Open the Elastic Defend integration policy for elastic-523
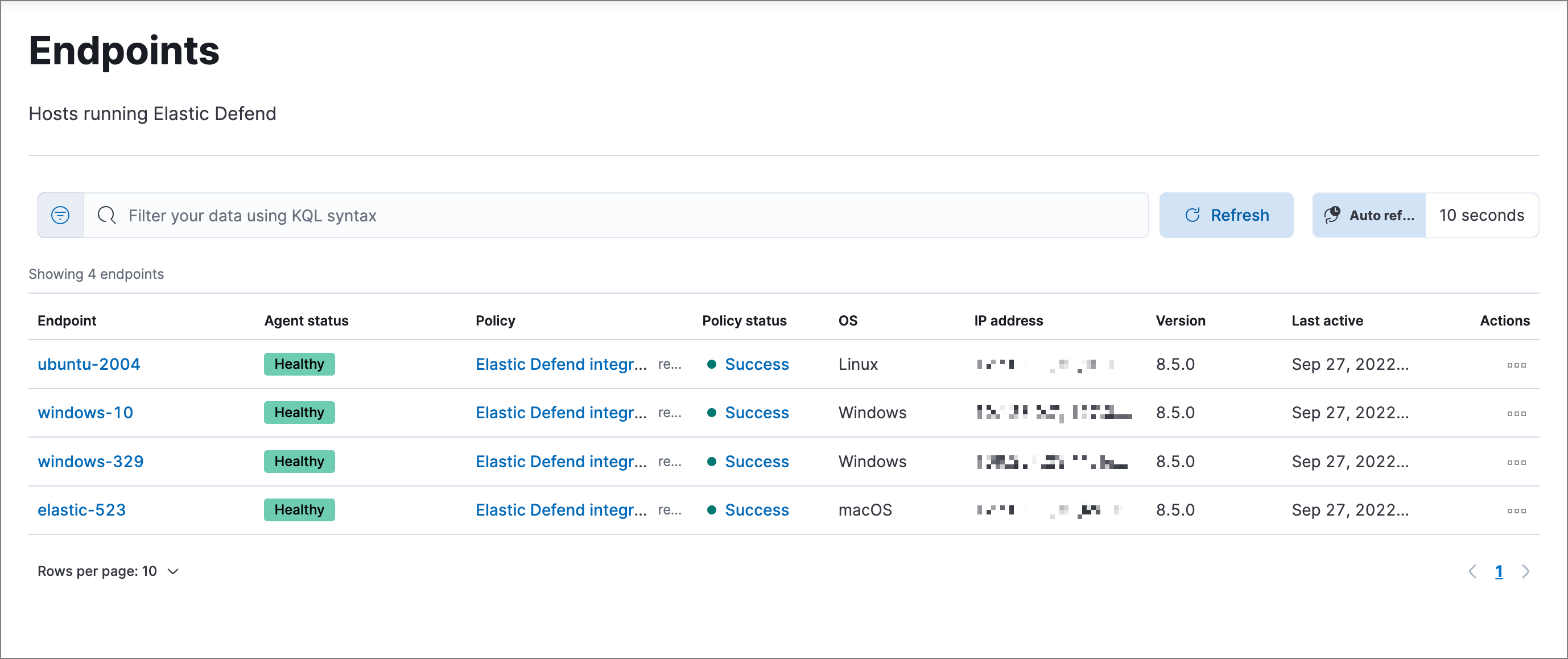Image resolution: width=1568 pixels, height=659 pixels. point(560,510)
